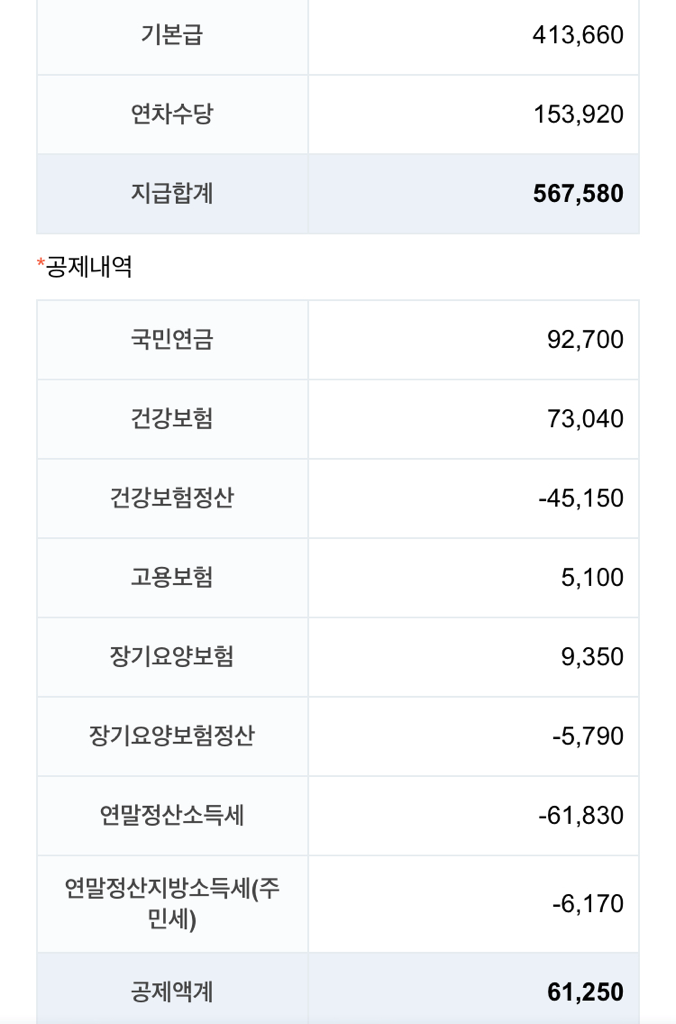The image size is (676, 1024).
Task: Select the 153,920 annual leave amount
Action: (x=577, y=114)
